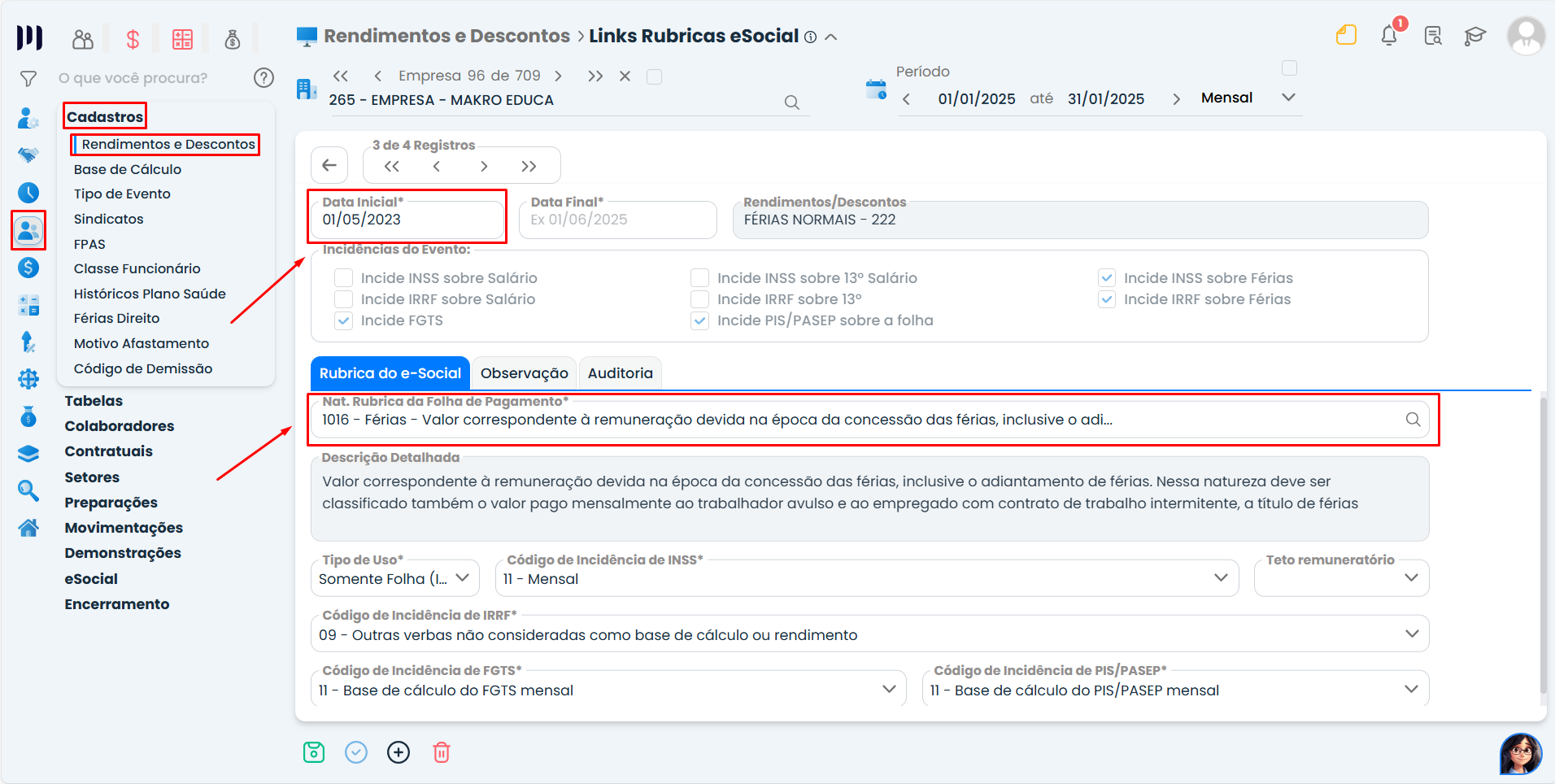Click the help question mark icon
This screenshot has height=784, width=1555.
pyautogui.click(x=264, y=78)
